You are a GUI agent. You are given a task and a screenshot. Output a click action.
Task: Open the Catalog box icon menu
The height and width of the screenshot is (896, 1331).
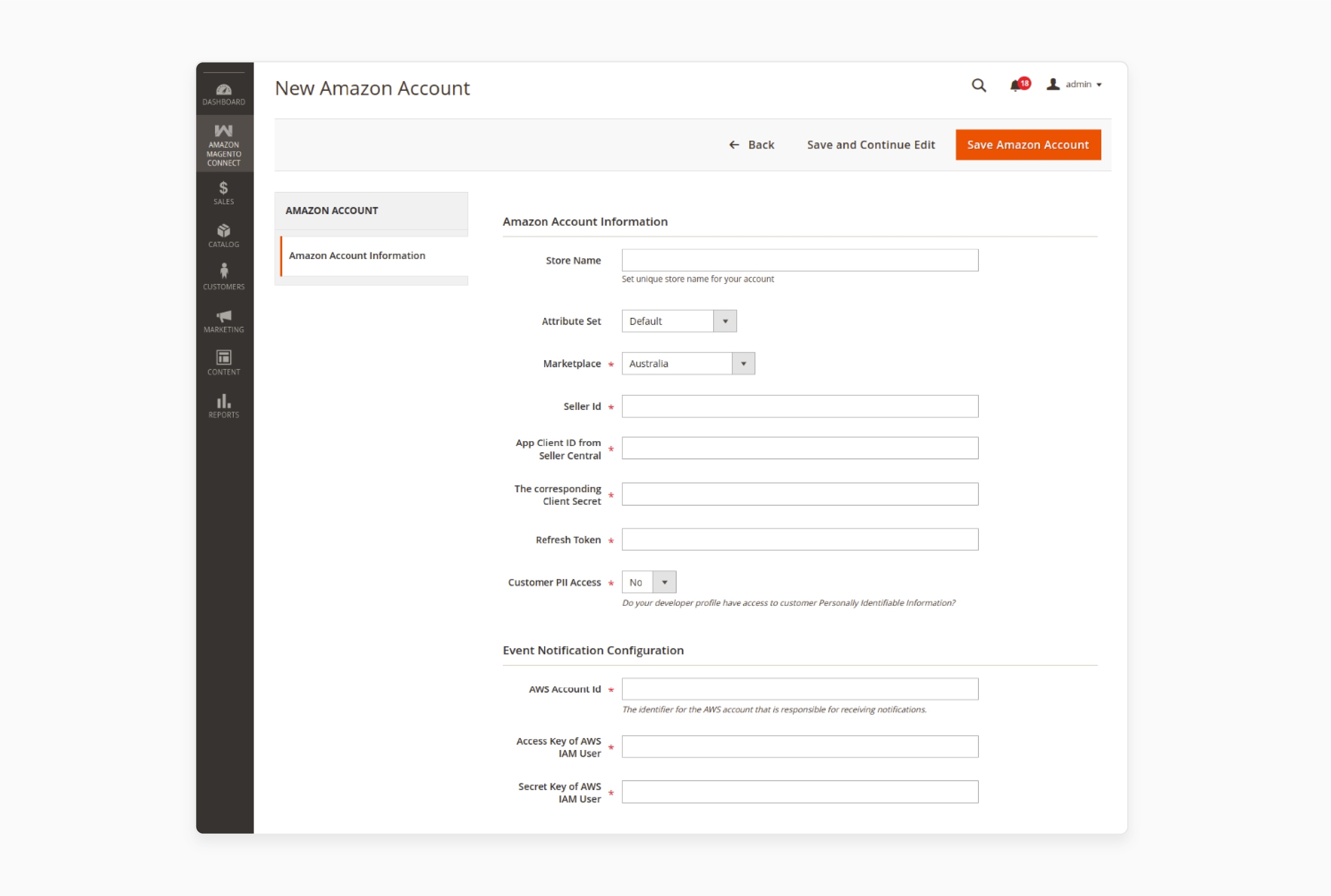pos(224,235)
